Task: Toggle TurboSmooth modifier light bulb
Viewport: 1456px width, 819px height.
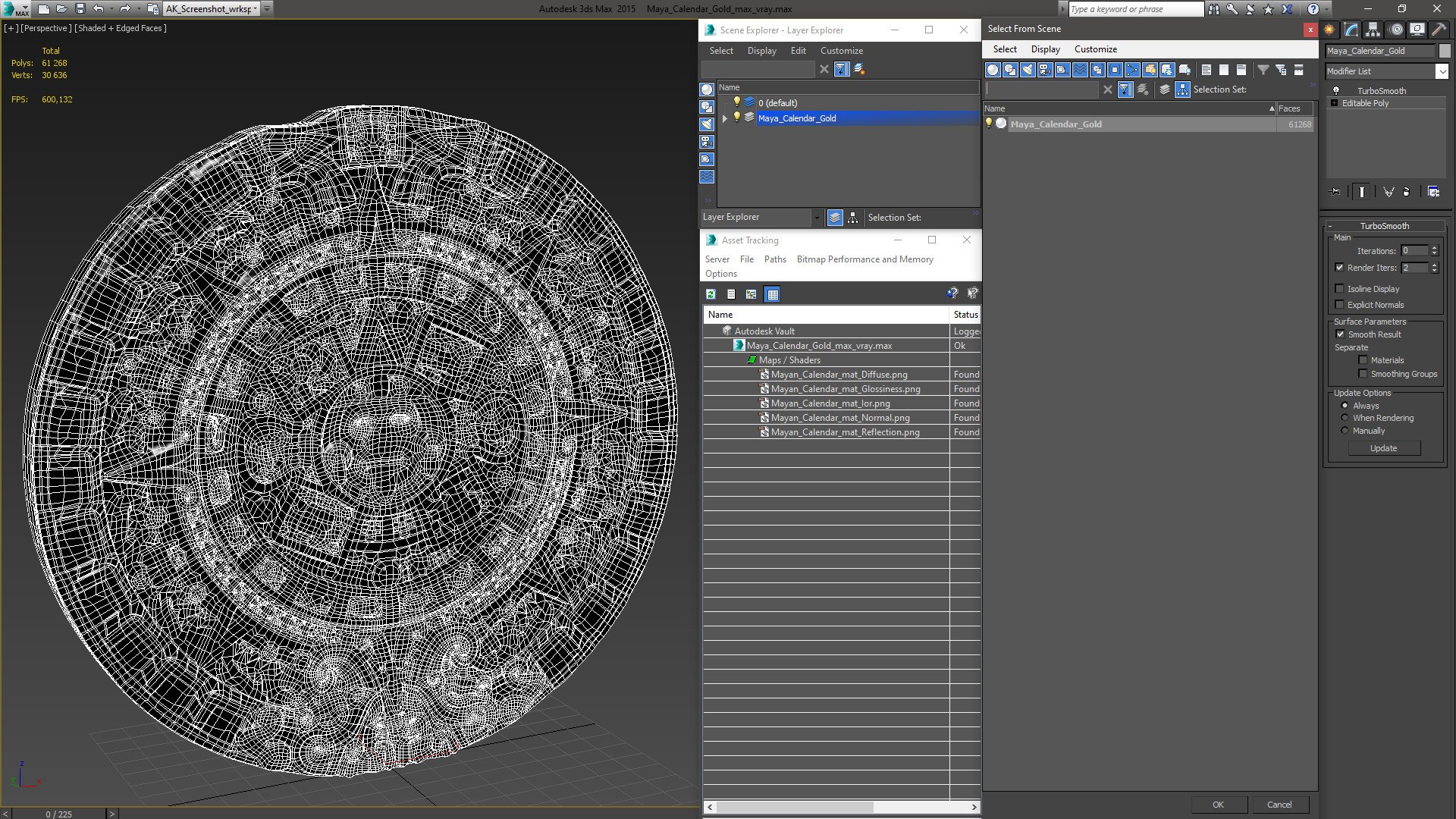Action: 1336,90
